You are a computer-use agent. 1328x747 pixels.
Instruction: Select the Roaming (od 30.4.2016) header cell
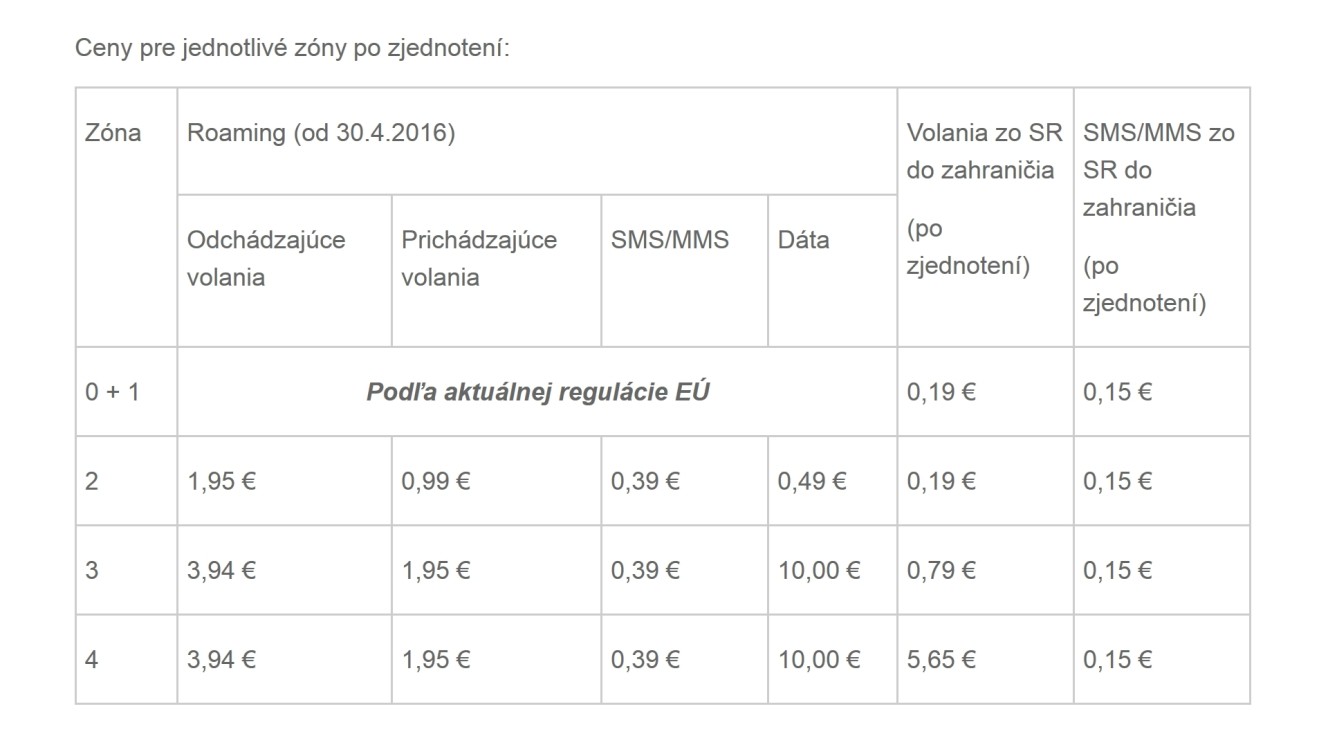[537, 141]
